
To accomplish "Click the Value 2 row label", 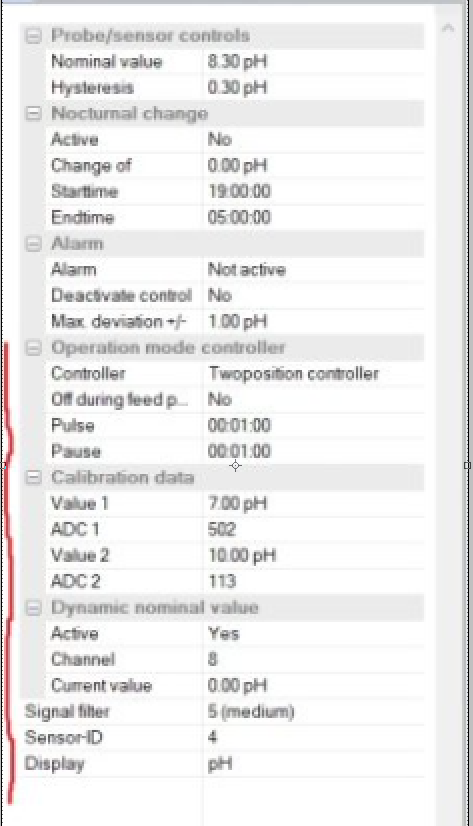I will click(x=80, y=555).
